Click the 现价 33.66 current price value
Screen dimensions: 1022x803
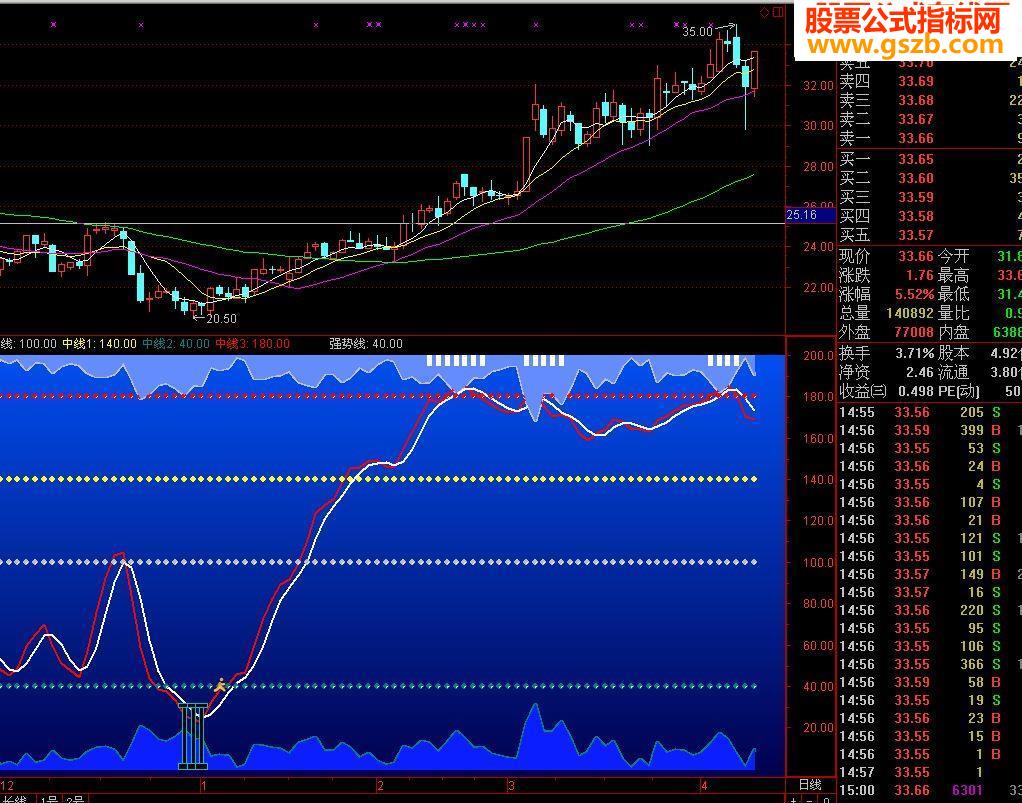point(916,256)
